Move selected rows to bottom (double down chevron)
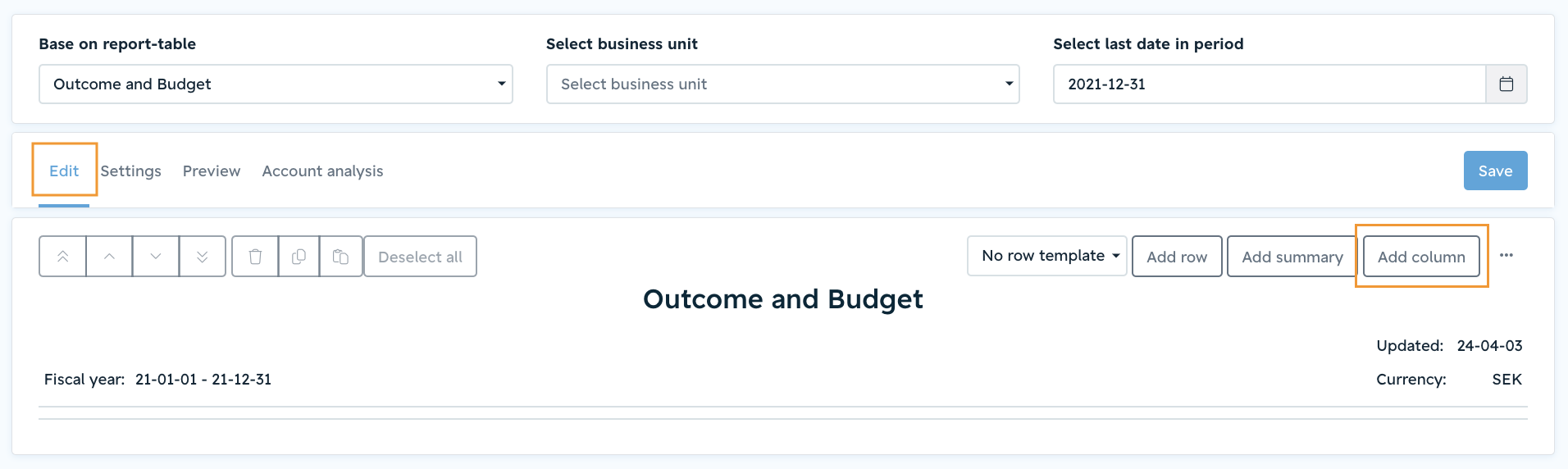The image size is (1568, 469). click(x=203, y=257)
